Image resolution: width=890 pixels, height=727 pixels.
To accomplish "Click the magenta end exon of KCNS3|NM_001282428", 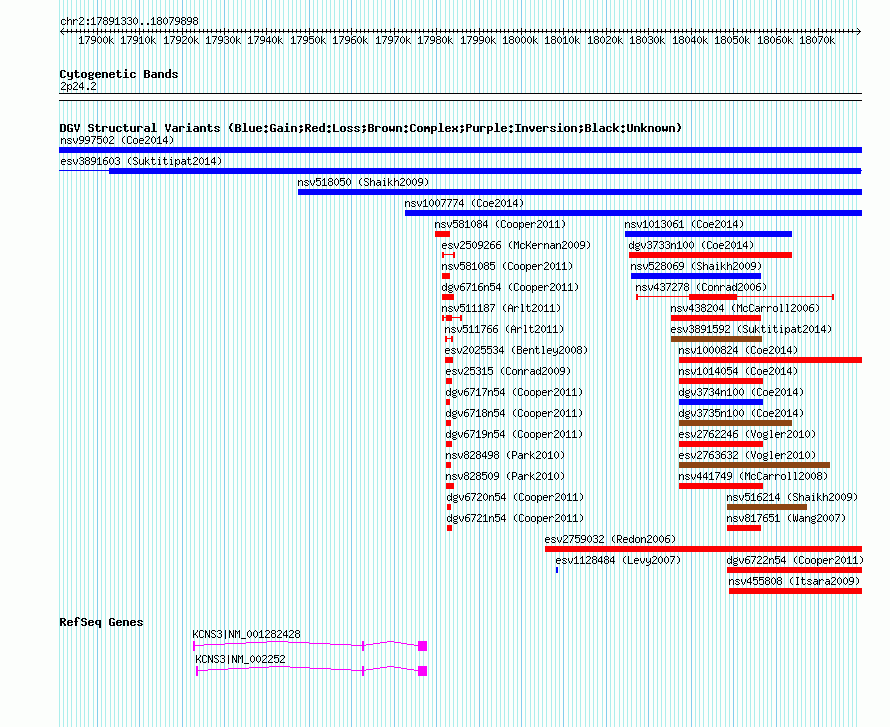I will tap(422, 646).
